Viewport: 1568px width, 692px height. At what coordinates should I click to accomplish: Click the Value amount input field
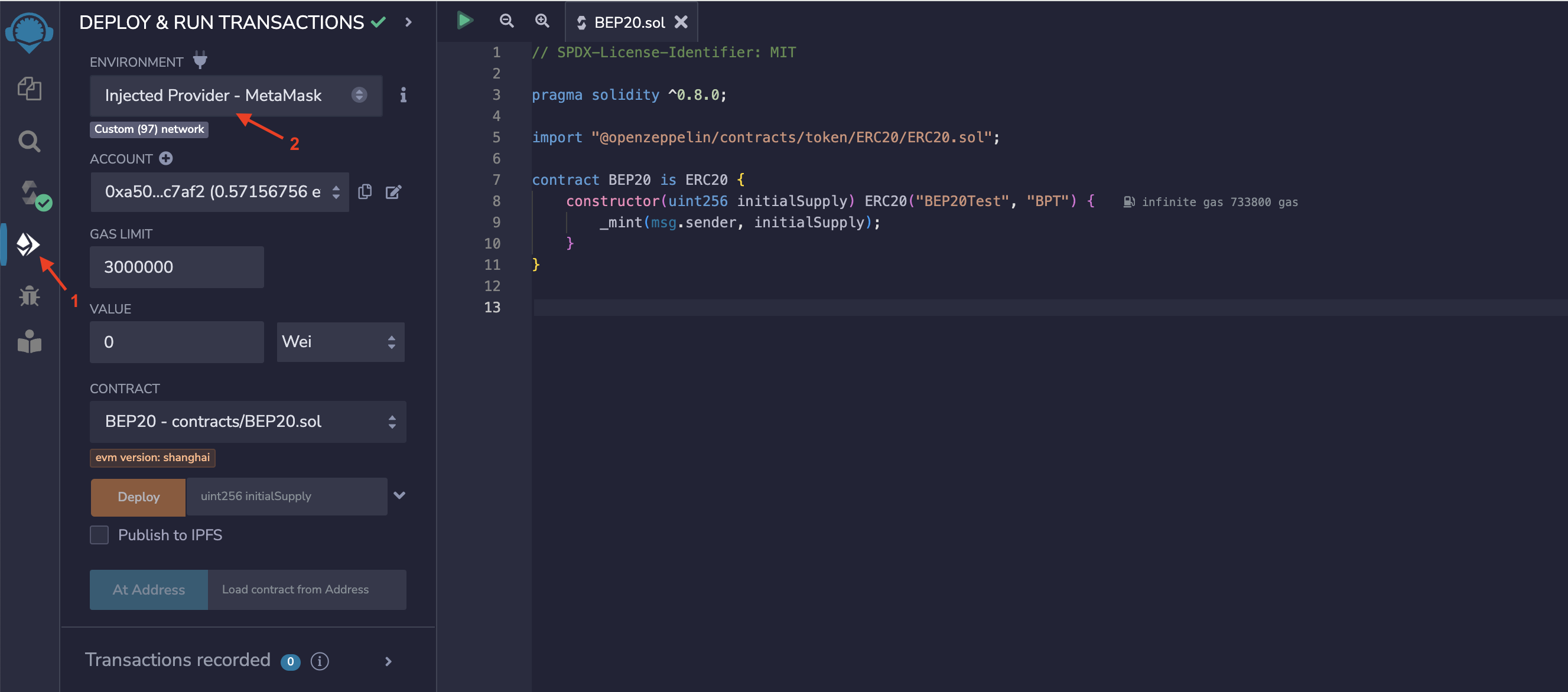click(x=177, y=342)
